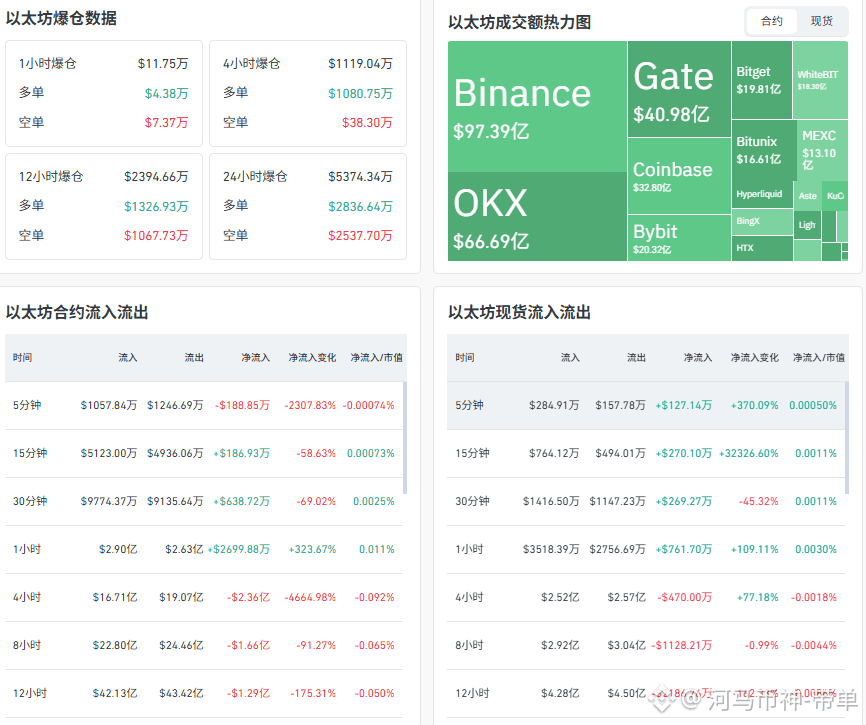
Task: Select the 5分钟 row in spot flow table
Action: [x=646, y=405]
